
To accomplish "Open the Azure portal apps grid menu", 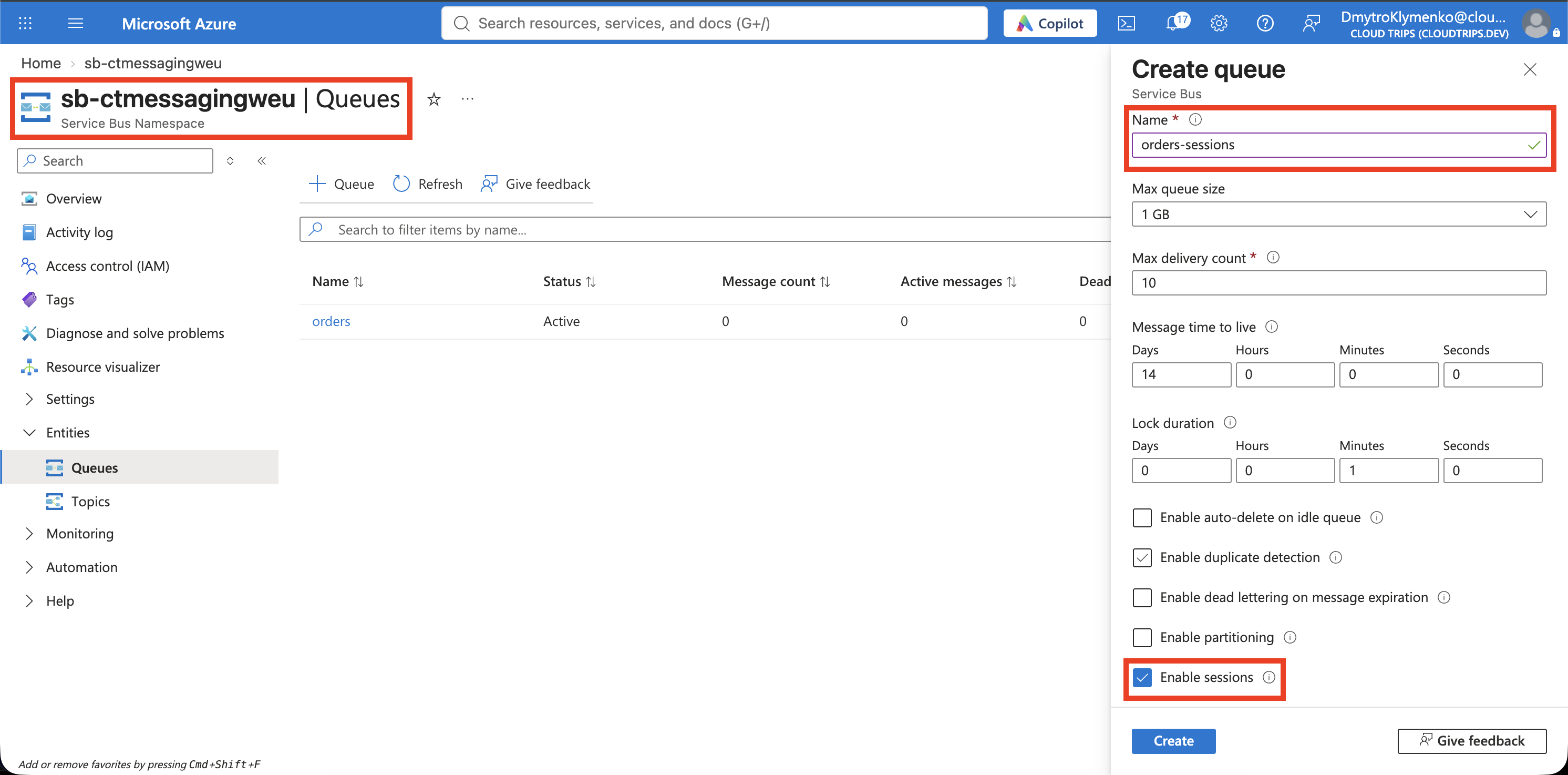I will tap(25, 23).
